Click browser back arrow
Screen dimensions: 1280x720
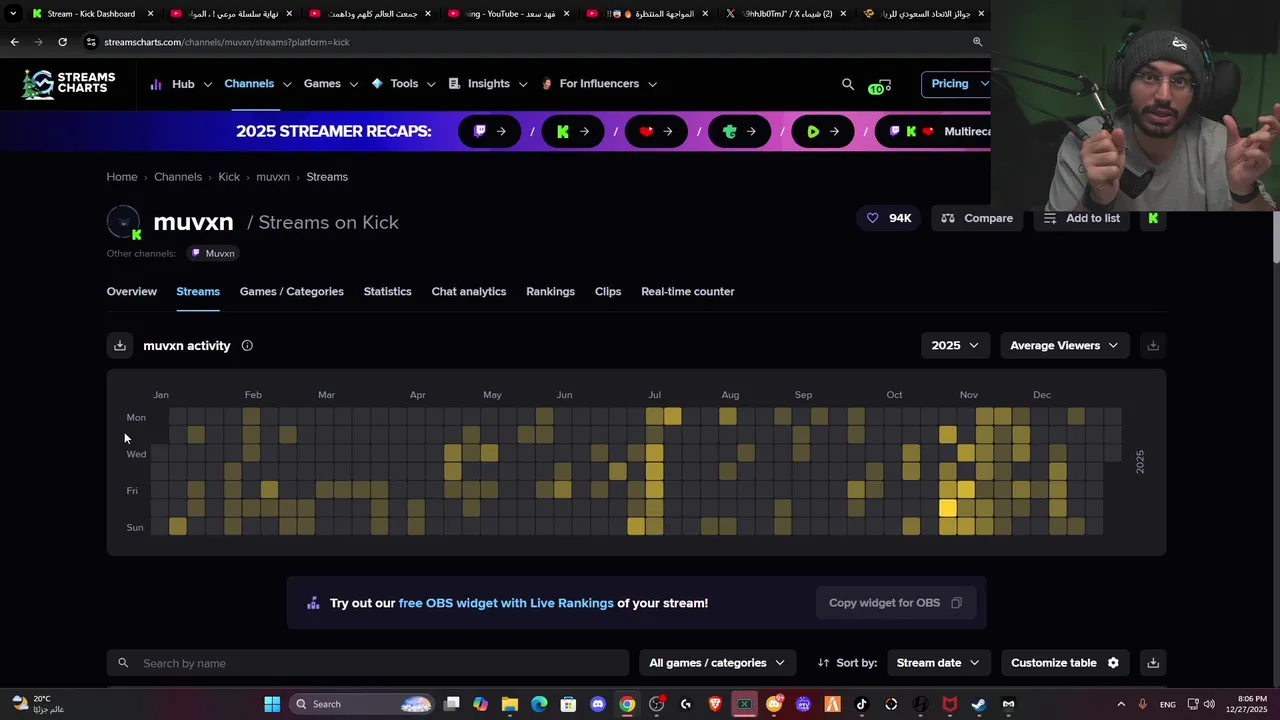point(14,42)
